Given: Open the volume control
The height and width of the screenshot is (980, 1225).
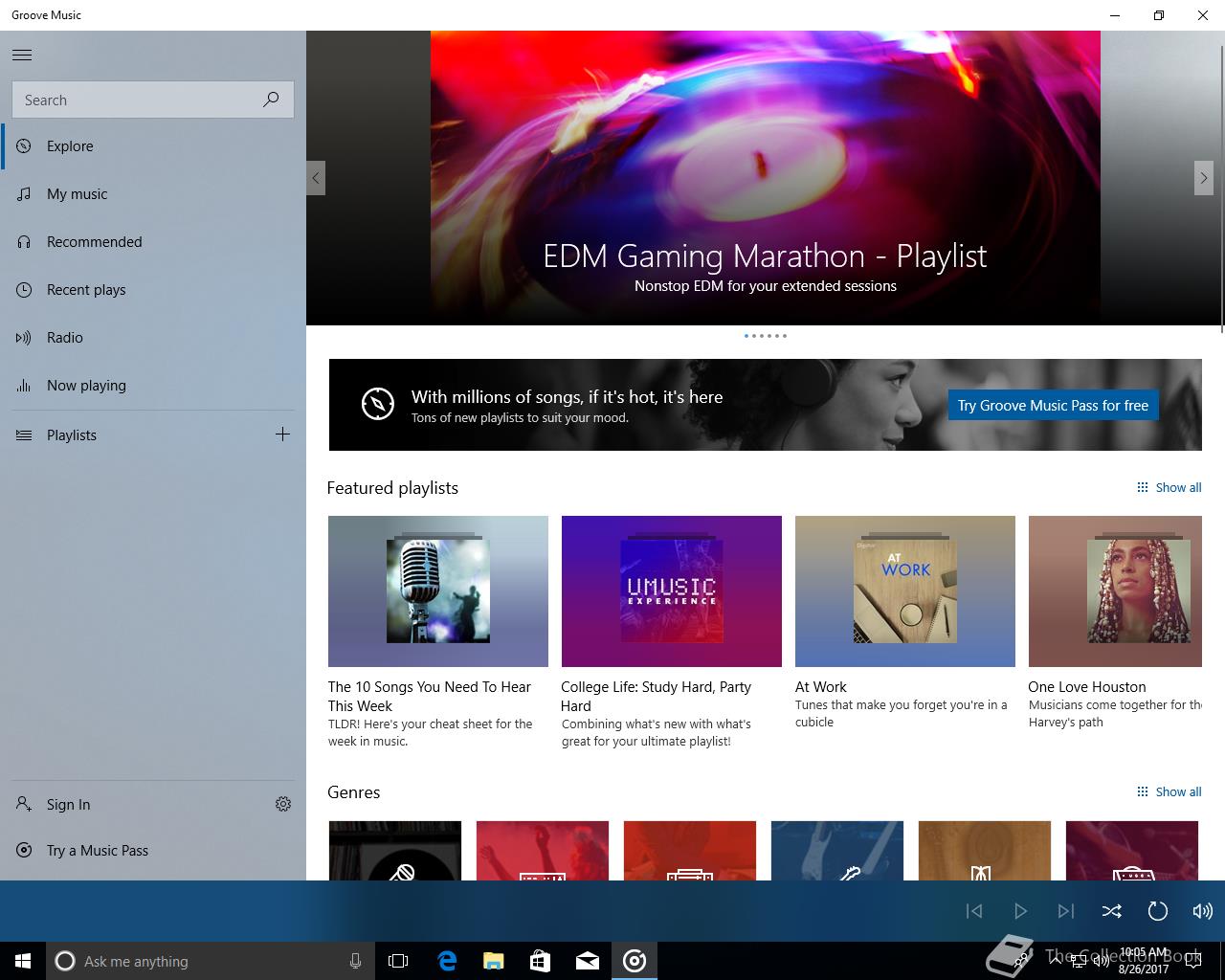Looking at the screenshot, I should (1203, 911).
